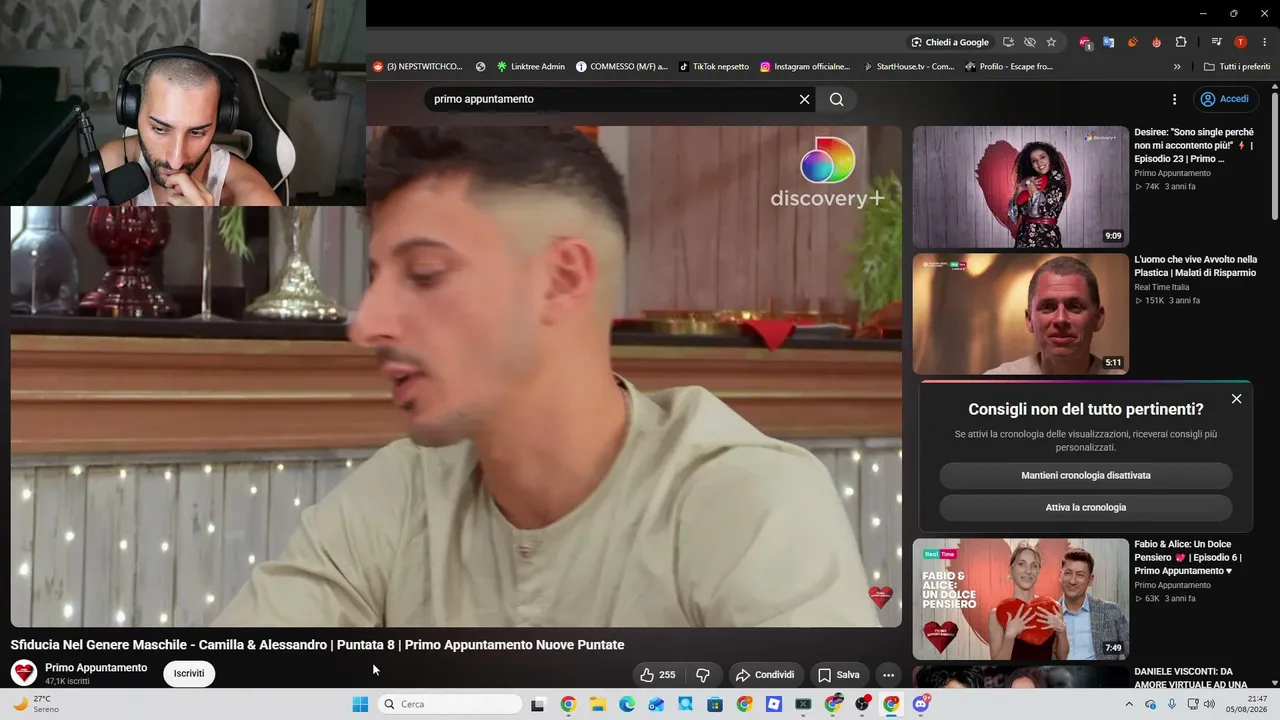Open Task View on the taskbar
Viewport: 1280px width, 720px height.
click(538, 704)
